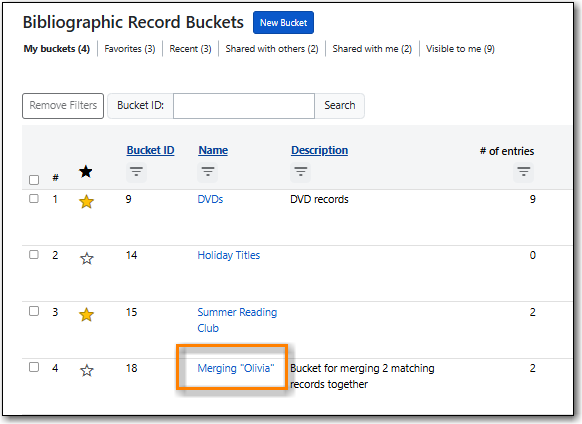Open the Description column filter
The image size is (582, 424).
[x=301, y=172]
